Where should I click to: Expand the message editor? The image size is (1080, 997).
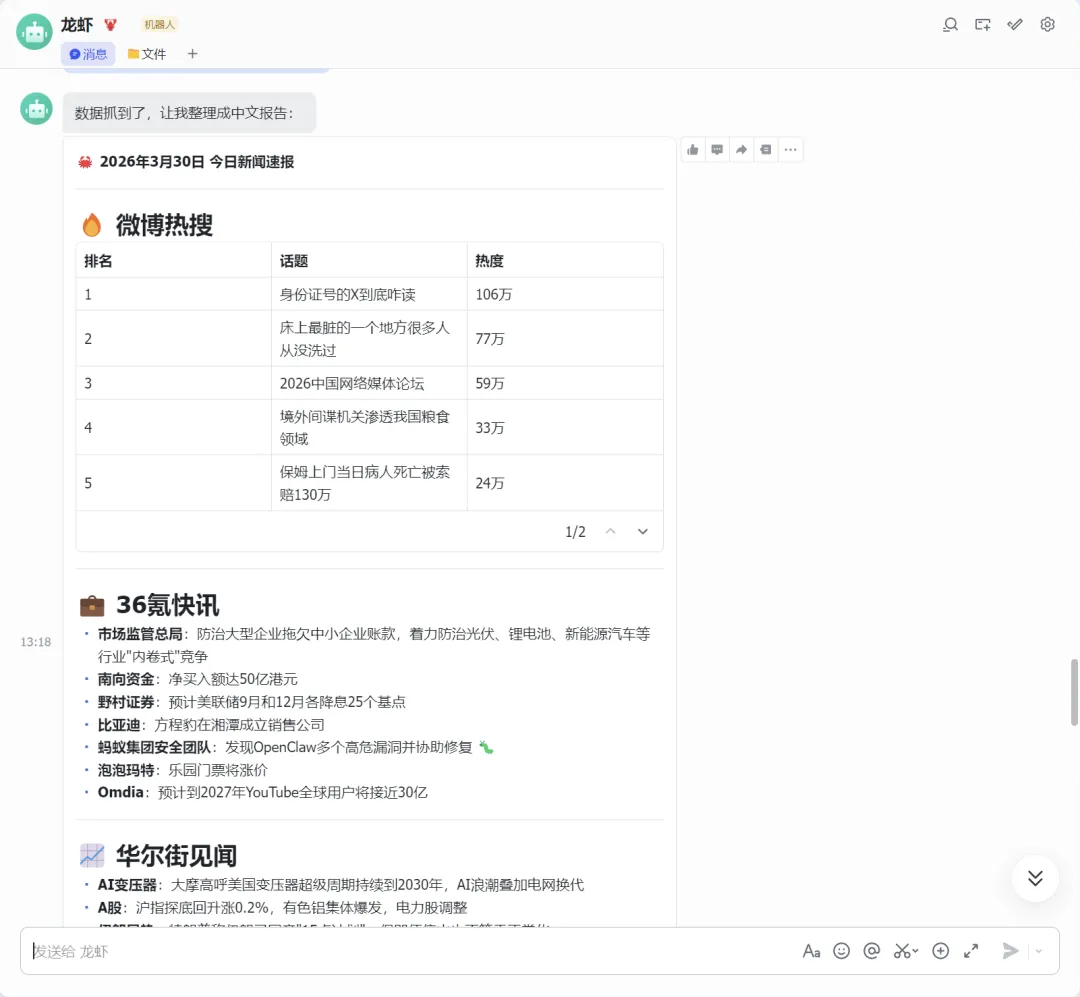point(970,951)
